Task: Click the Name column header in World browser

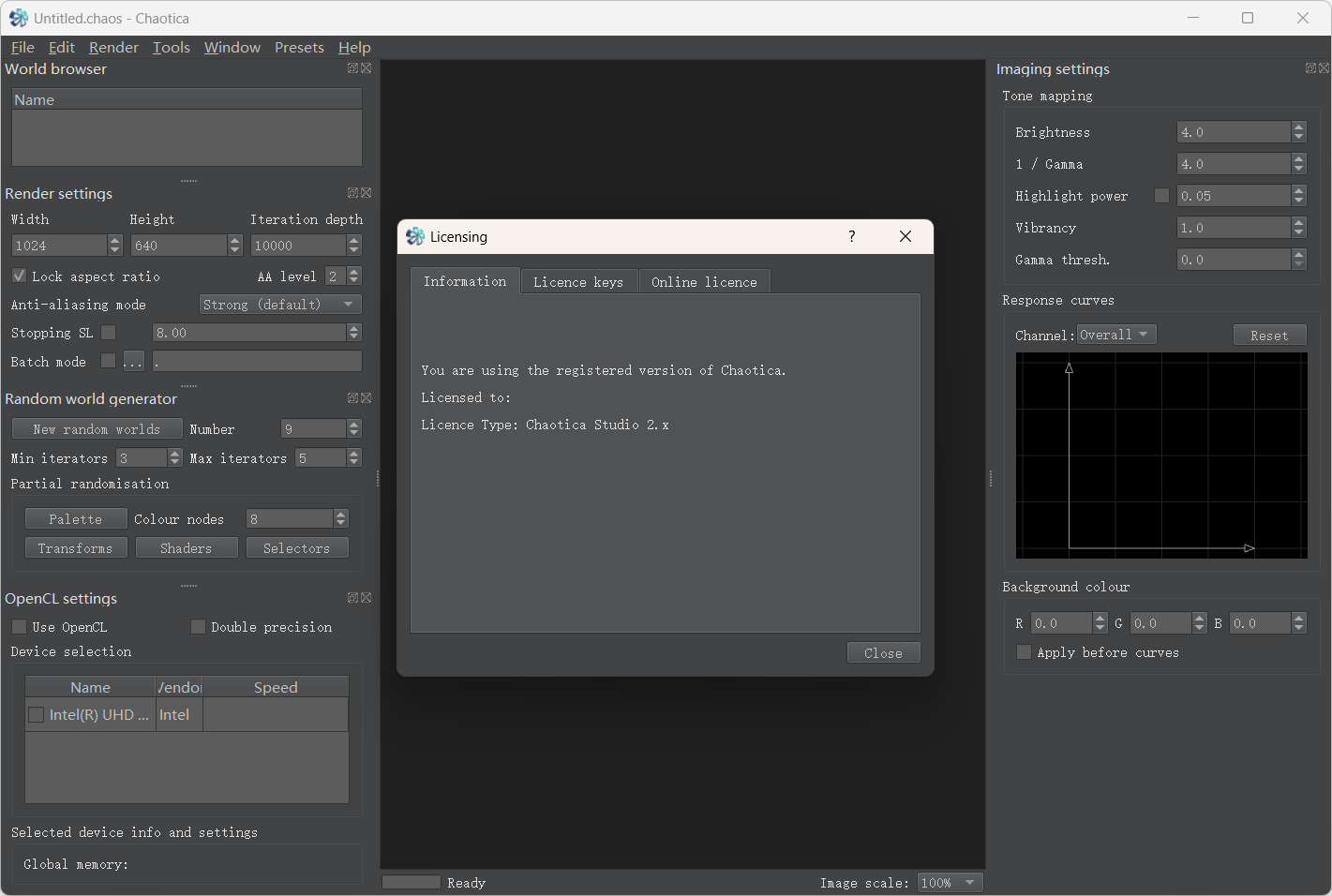Action: click(x=187, y=99)
